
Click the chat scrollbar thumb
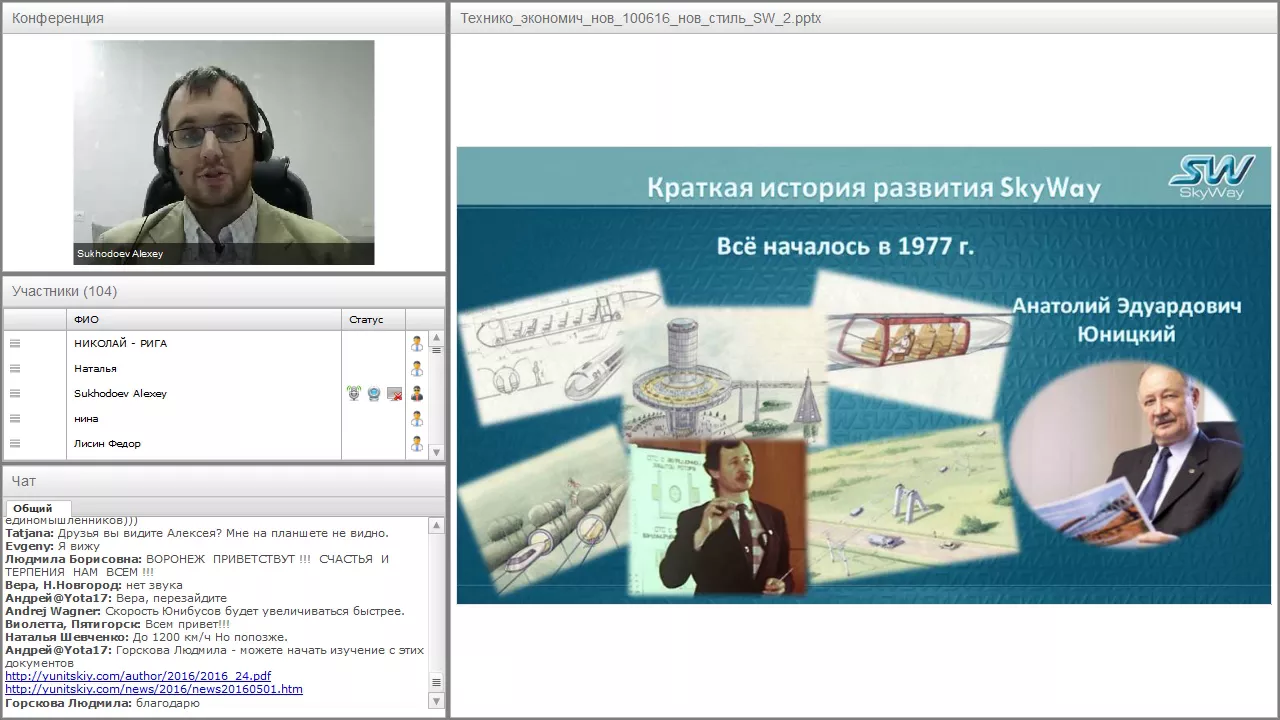tap(436, 683)
